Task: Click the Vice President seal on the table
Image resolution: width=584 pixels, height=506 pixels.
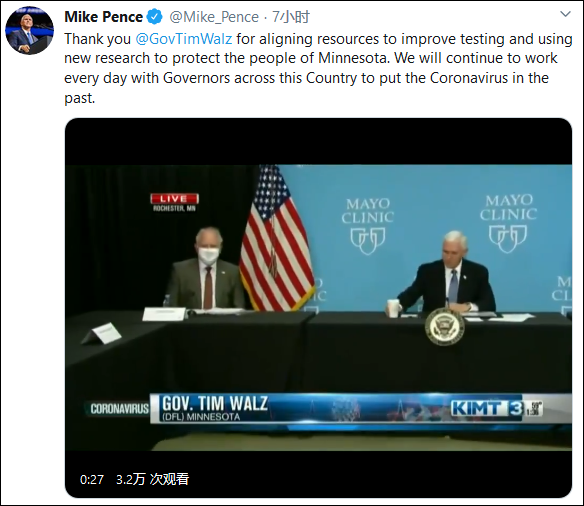Action: (x=445, y=327)
